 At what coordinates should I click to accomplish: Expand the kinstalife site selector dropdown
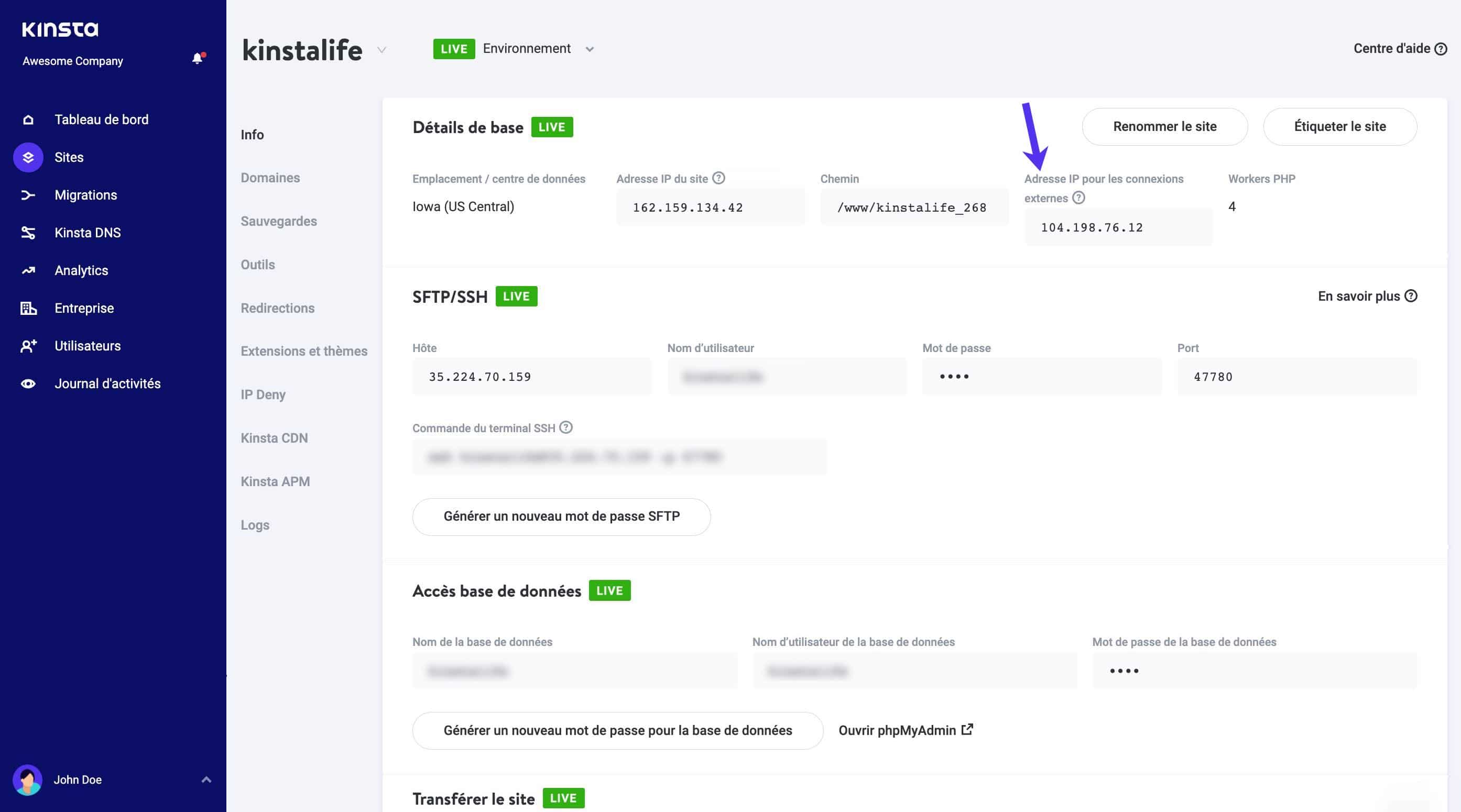pyautogui.click(x=381, y=50)
